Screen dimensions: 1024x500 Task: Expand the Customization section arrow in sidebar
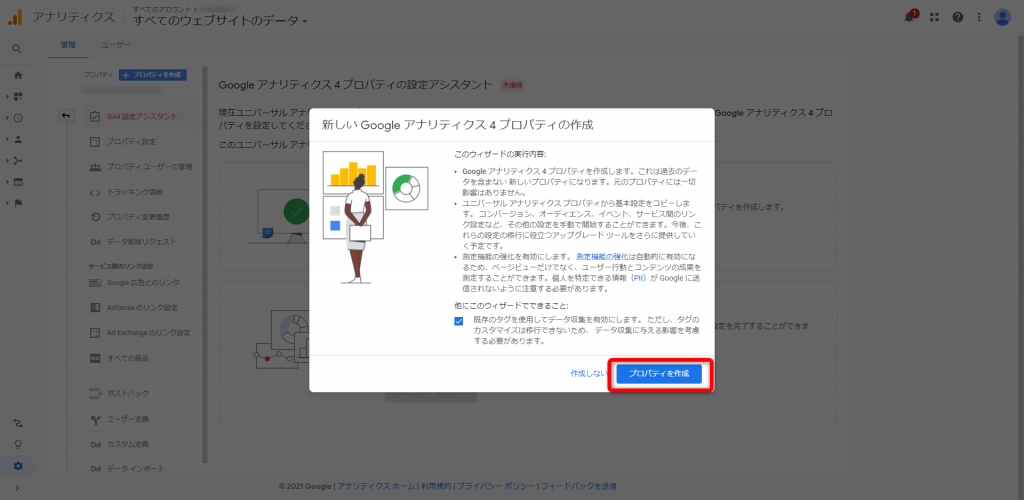click(7, 97)
